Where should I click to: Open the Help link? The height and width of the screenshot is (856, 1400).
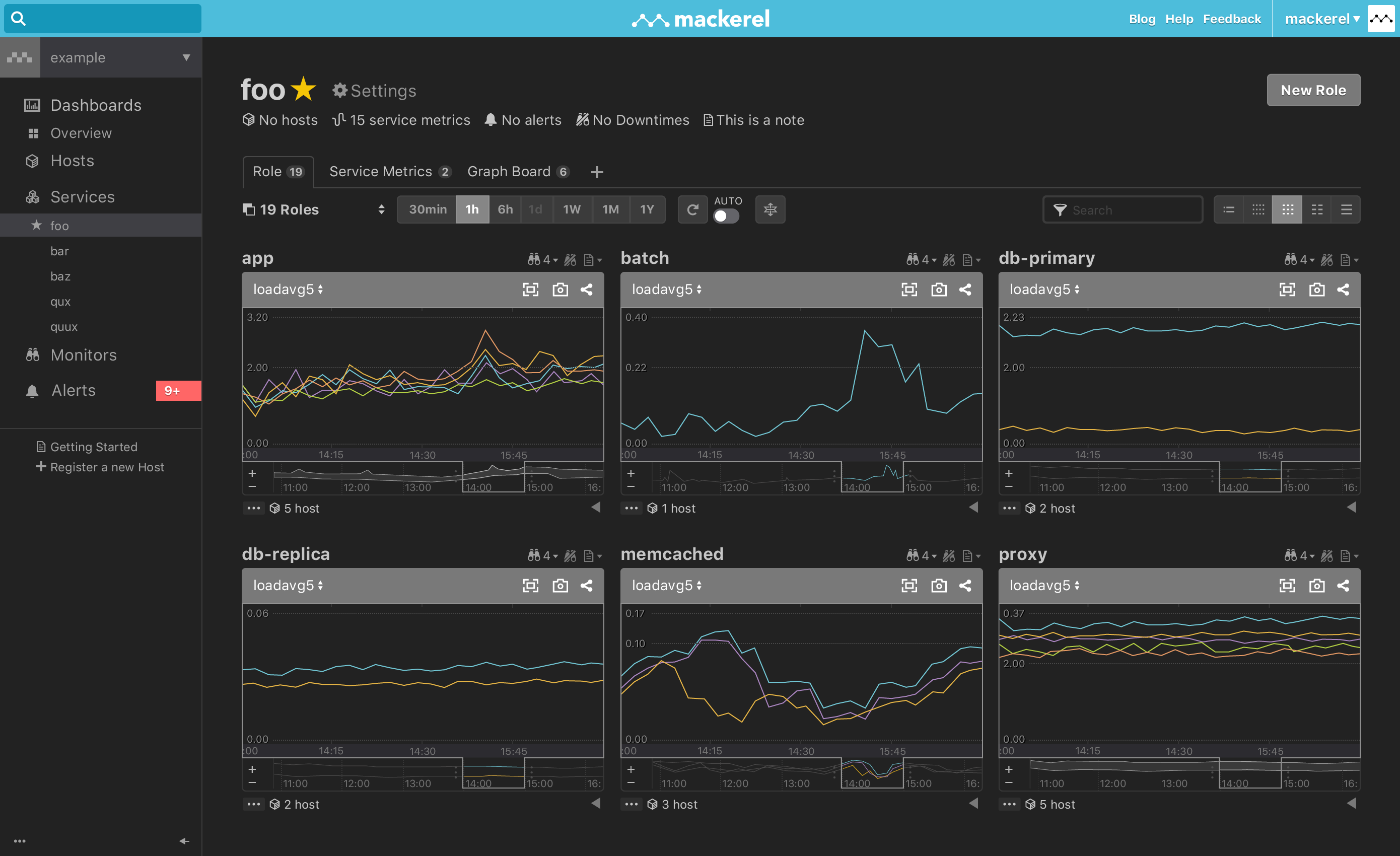tap(1179, 19)
